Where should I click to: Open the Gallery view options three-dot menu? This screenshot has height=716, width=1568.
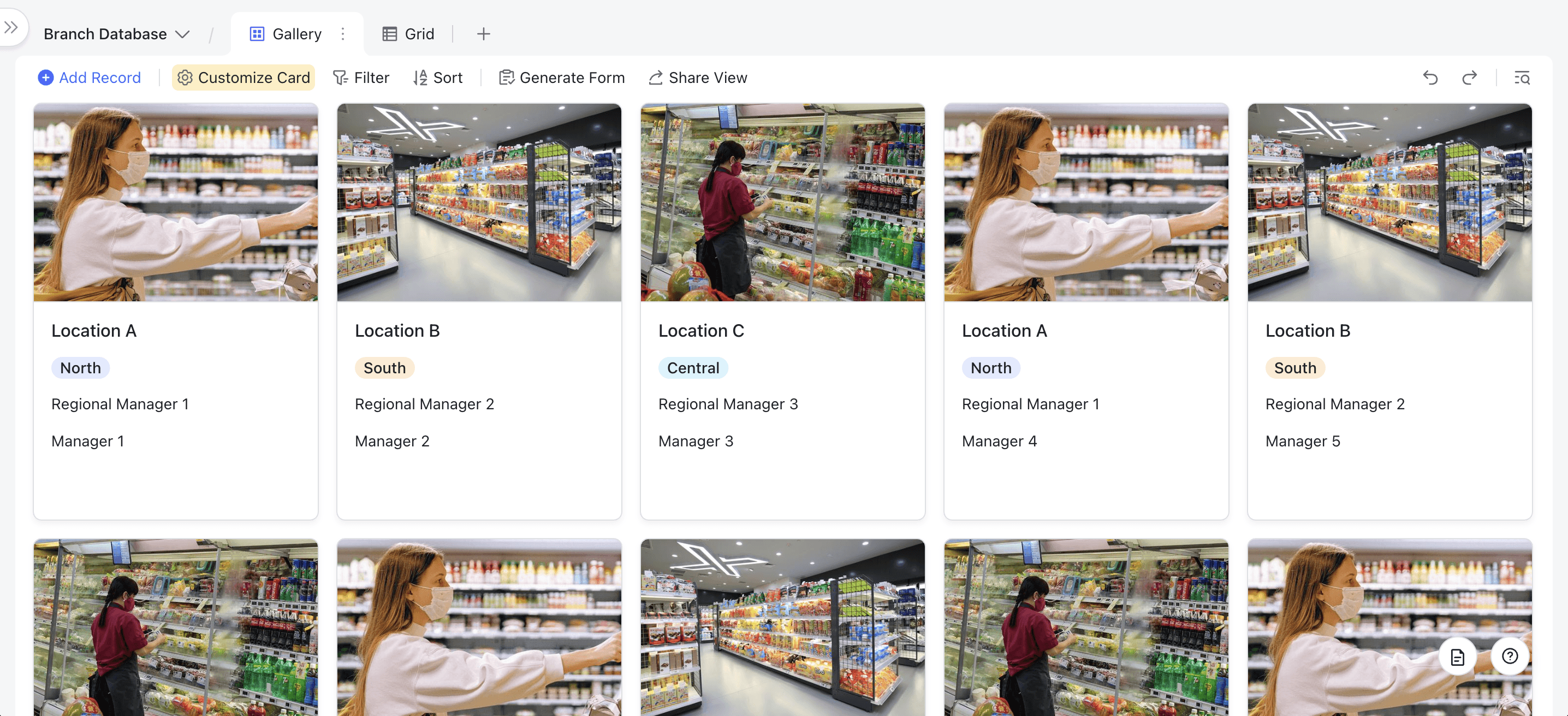click(343, 34)
